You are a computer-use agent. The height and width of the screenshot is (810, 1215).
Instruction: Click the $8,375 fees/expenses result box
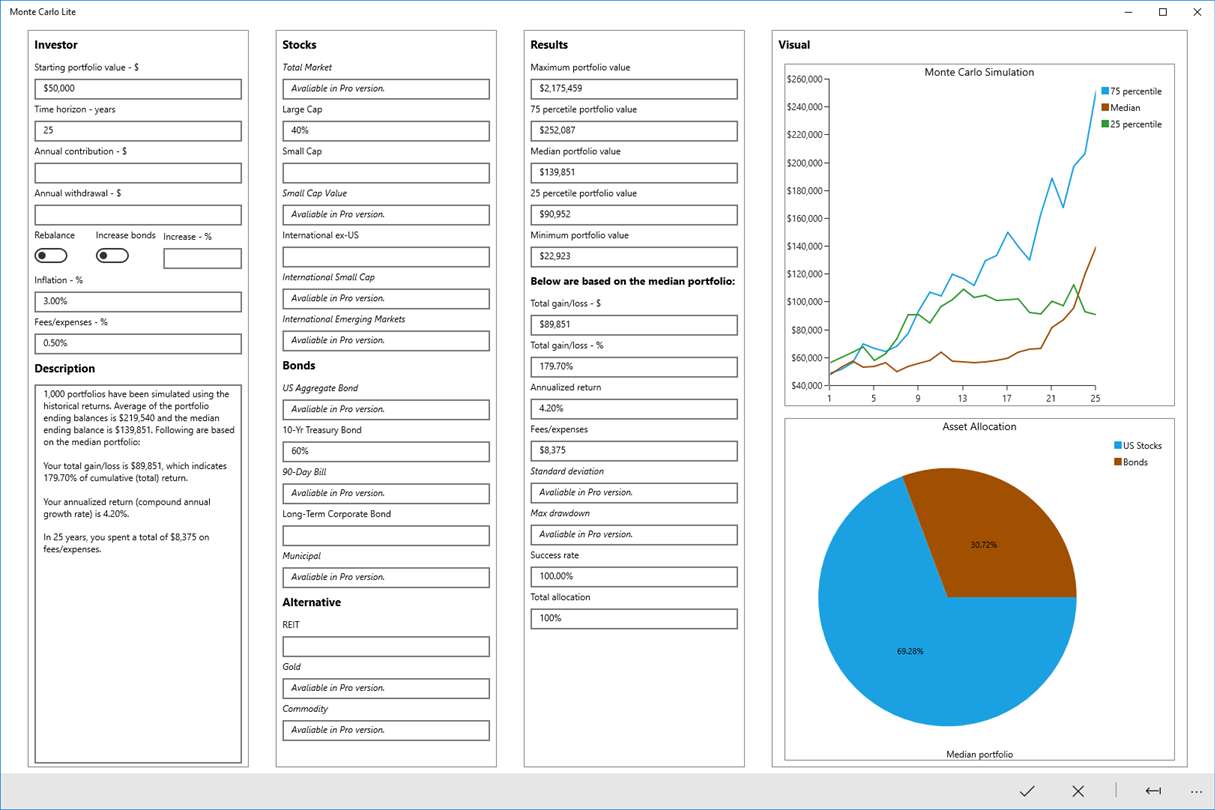pos(634,451)
